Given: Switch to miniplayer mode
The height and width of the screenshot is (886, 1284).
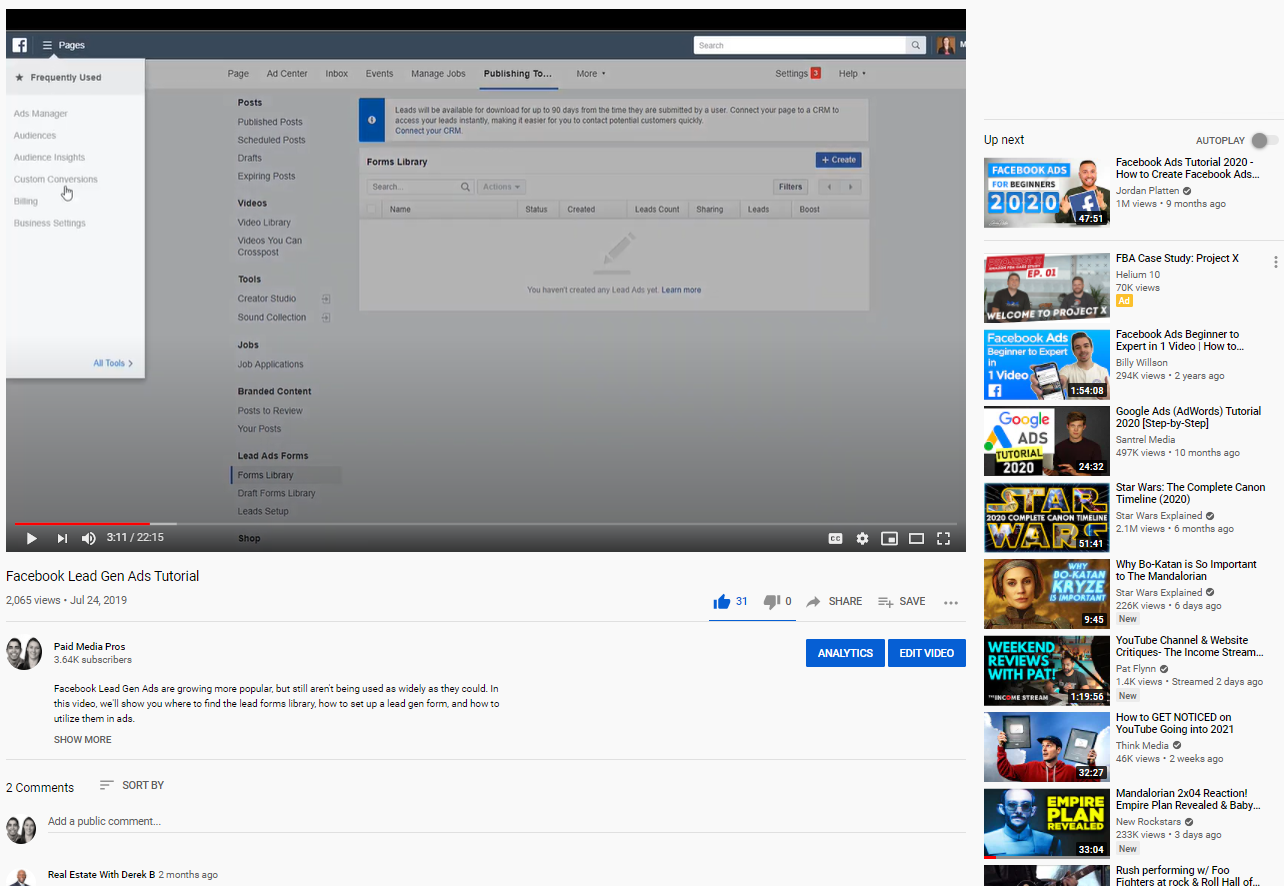Looking at the screenshot, I should [x=889, y=538].
